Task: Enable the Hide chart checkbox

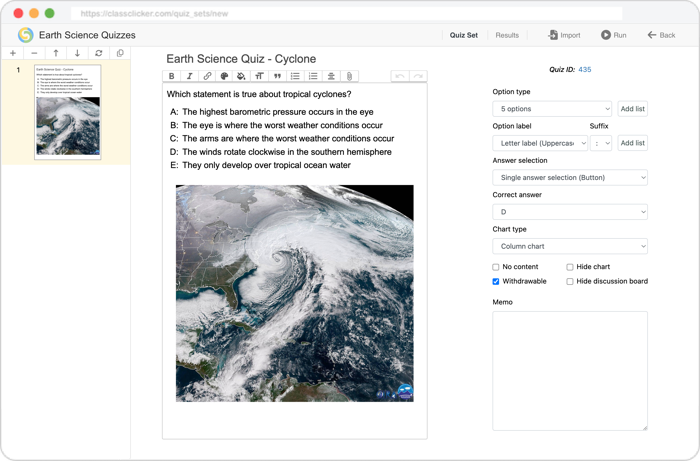Action: click(x=570, y=267)
